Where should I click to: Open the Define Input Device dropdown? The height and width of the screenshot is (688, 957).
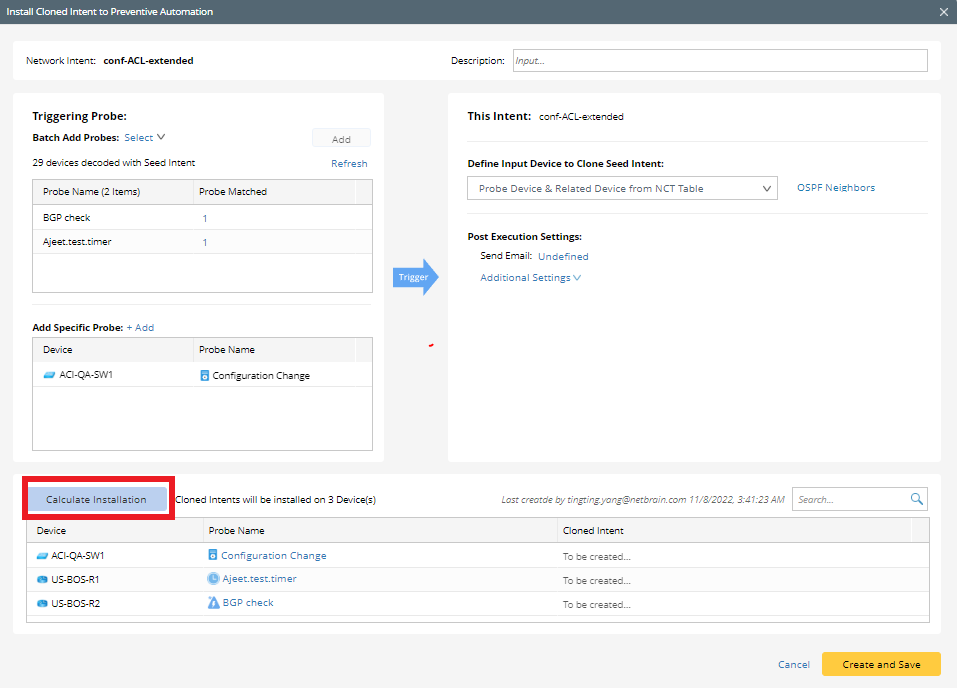pos(622,187)
